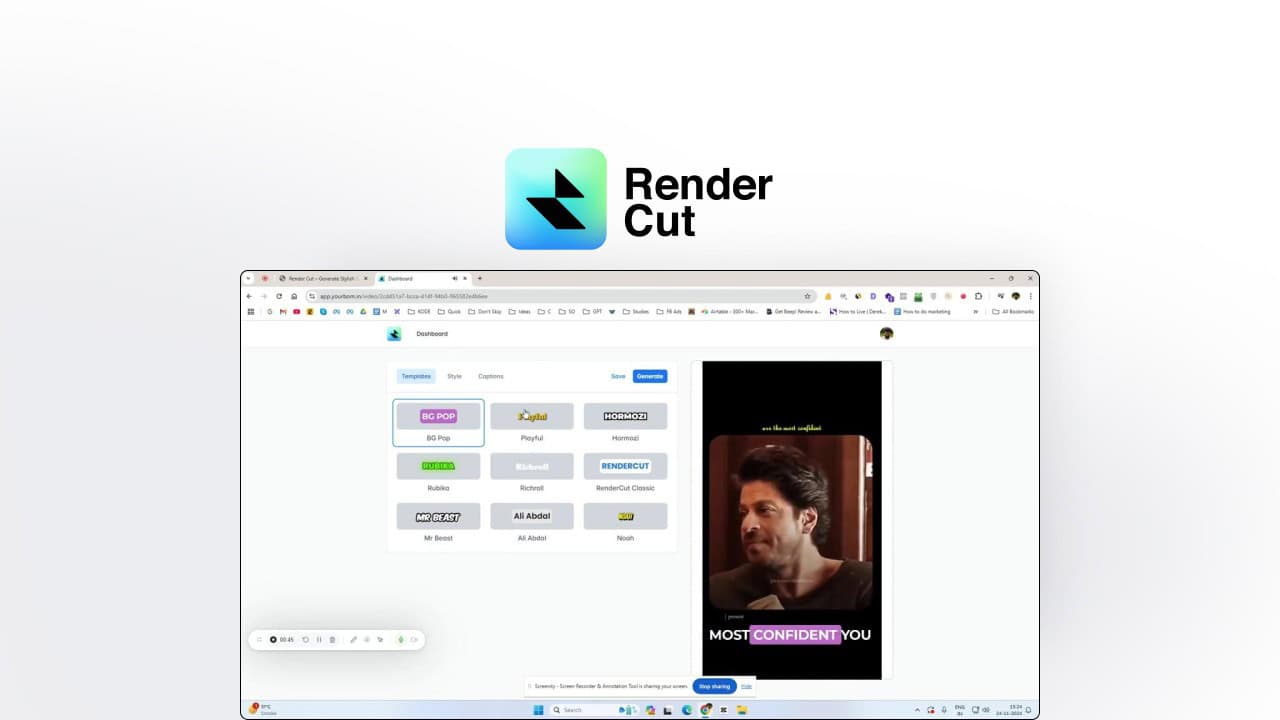Expand the hidden bookmarks overflow chevron

point(976,311)
